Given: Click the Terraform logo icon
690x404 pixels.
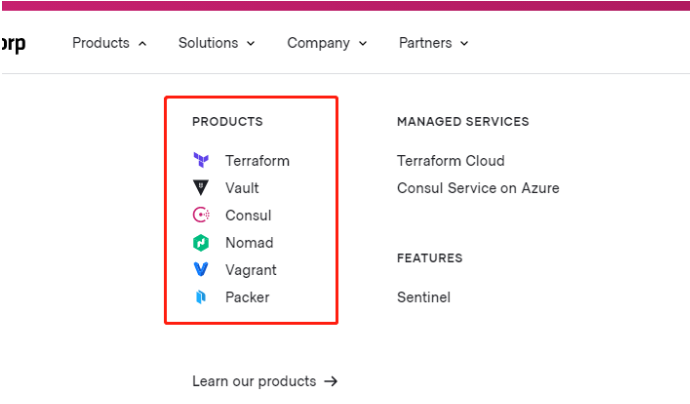Looking at the screenshot, I should coord(201,160).
